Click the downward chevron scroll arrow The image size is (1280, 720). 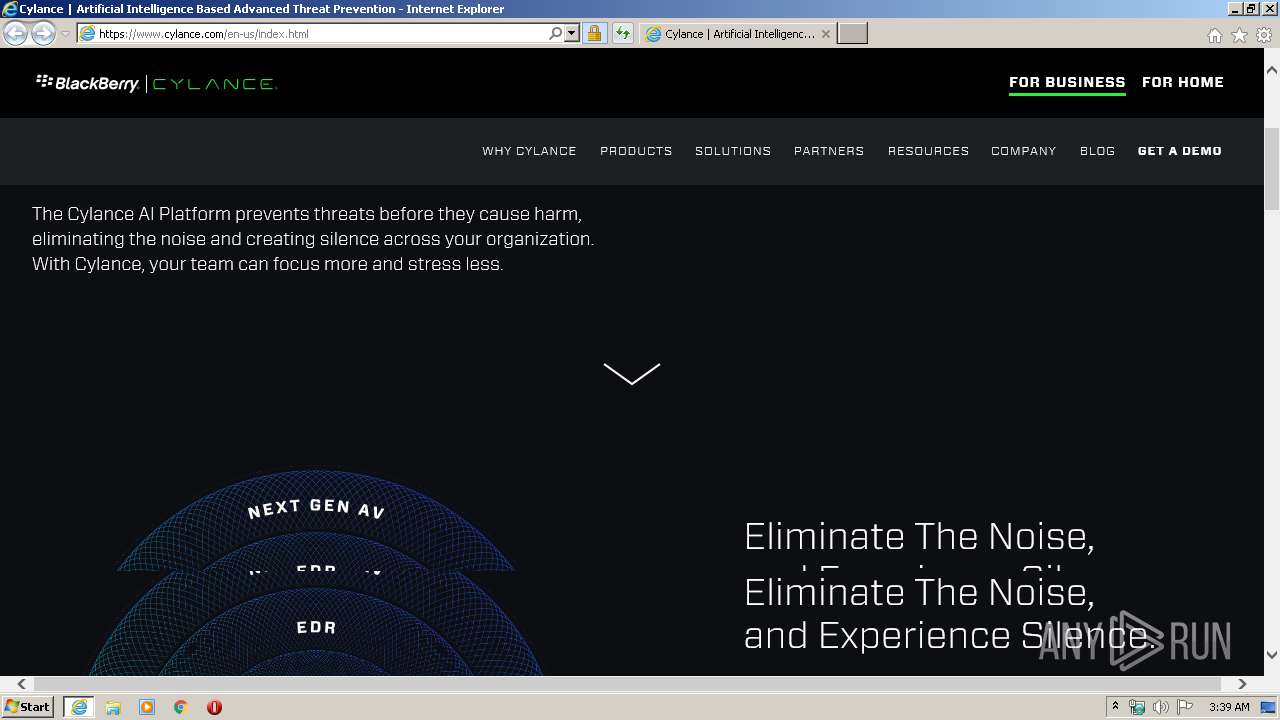(632, 373)
